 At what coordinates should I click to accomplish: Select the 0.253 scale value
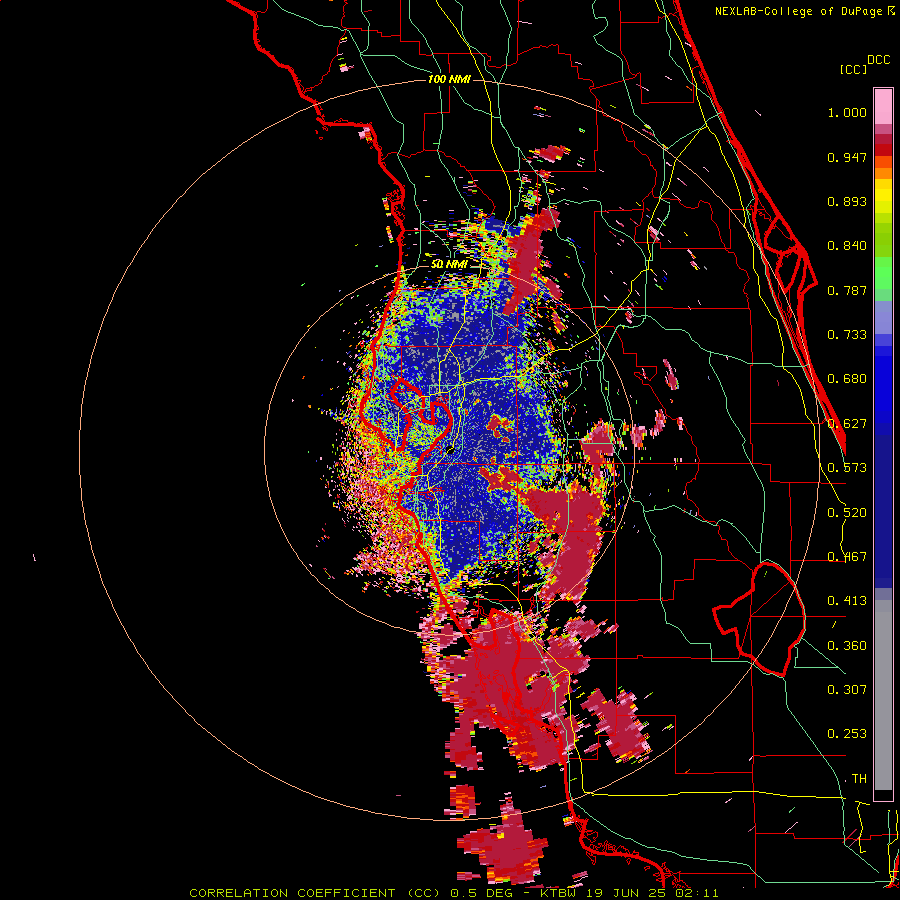847,734
